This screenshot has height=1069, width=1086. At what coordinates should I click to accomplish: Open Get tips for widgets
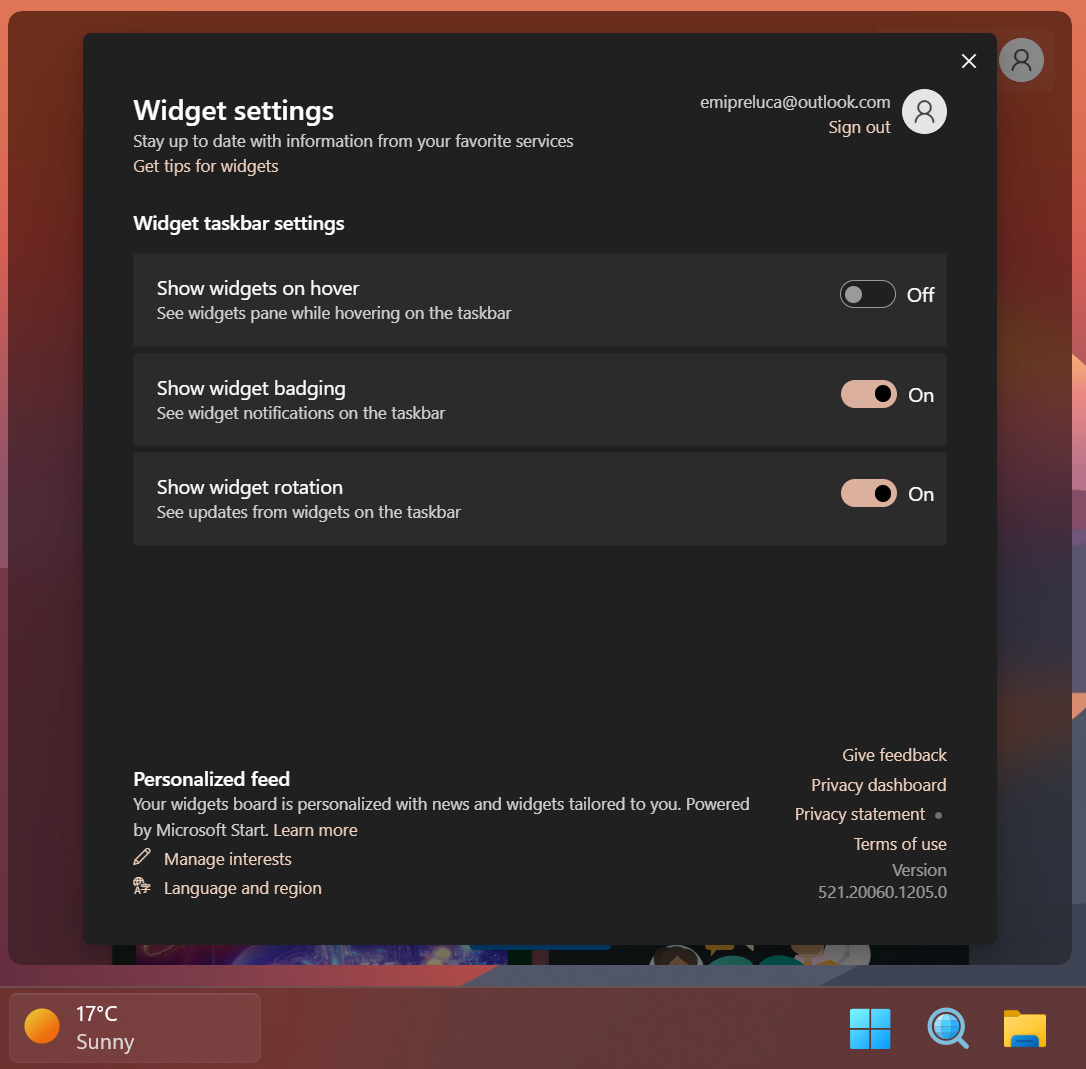tap(205, 166)
